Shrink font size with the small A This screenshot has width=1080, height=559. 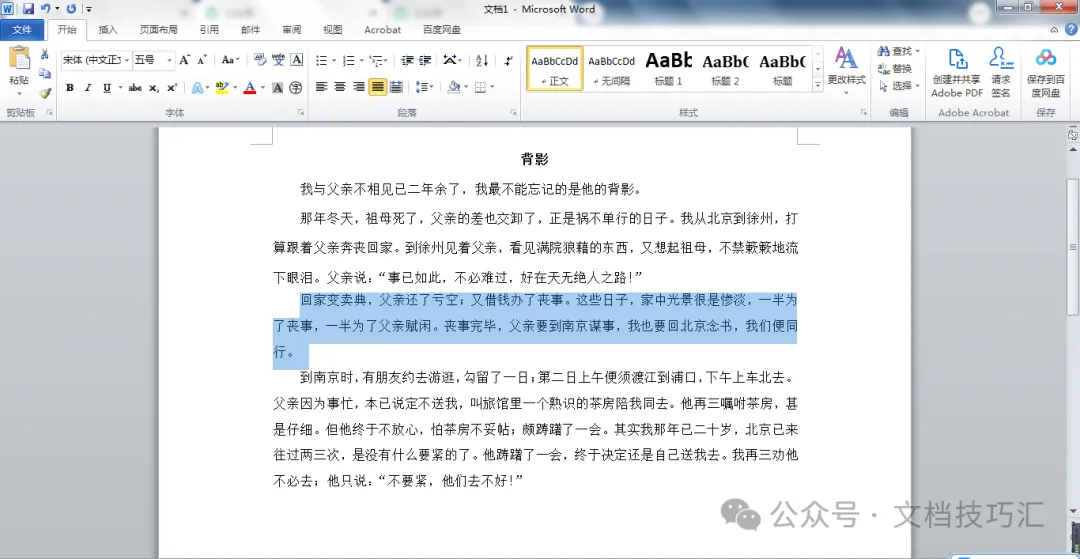[201, 61]
